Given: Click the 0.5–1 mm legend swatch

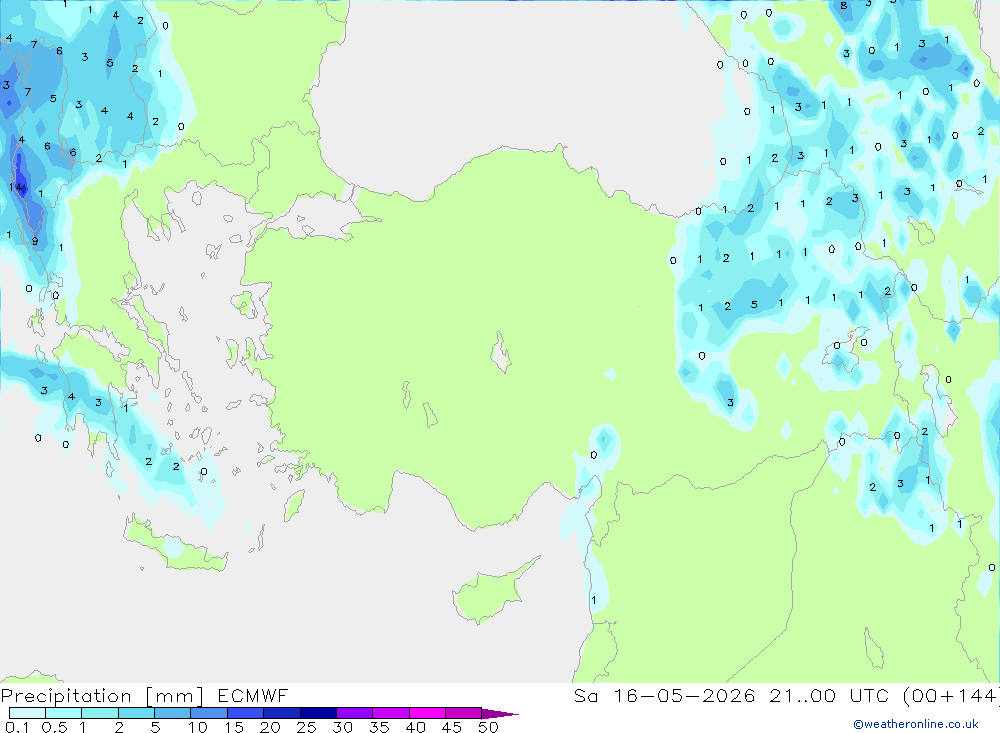Looking at the screenshot, I should (63, 713).
